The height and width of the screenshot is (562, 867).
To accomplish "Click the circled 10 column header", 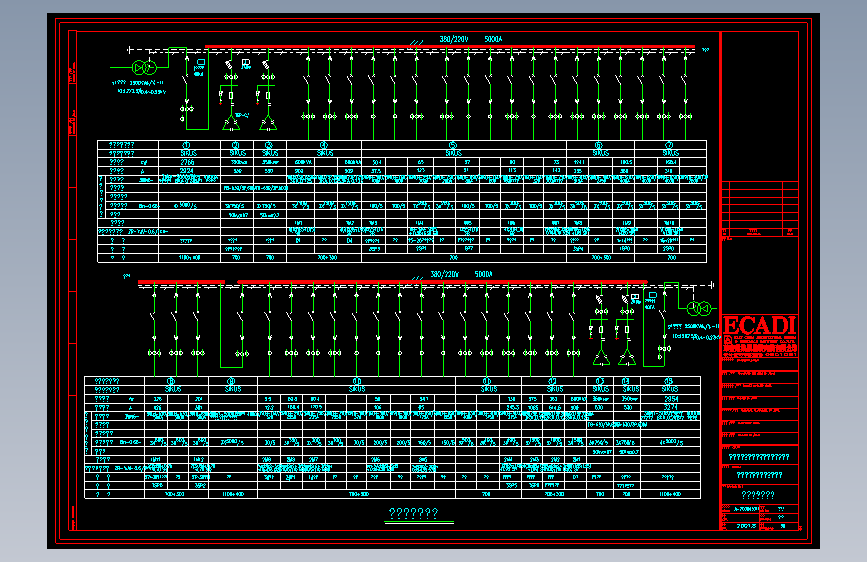I will pyautogui.click(x=357, y=381).
